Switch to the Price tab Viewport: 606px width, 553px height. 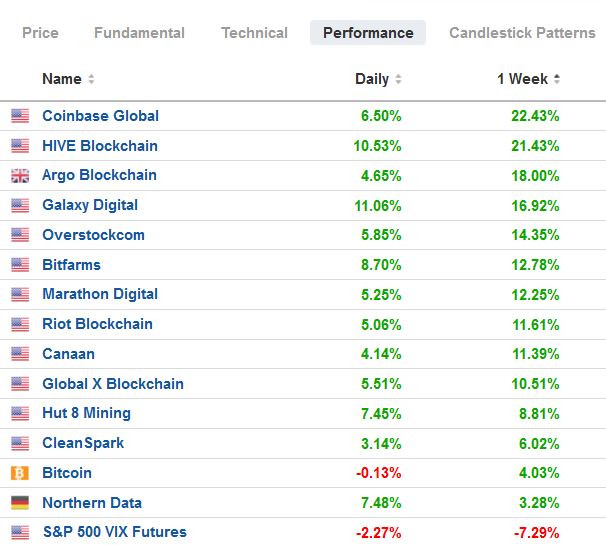click(40, 33)
